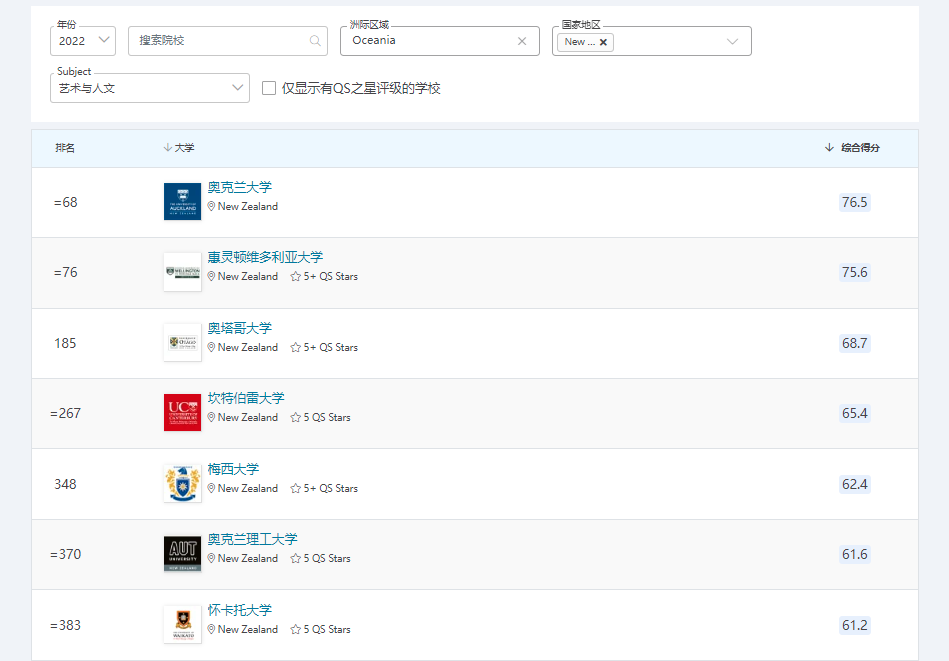
Task: Click the location pin in 奥克兰大学 row
Action: (211, 206)
